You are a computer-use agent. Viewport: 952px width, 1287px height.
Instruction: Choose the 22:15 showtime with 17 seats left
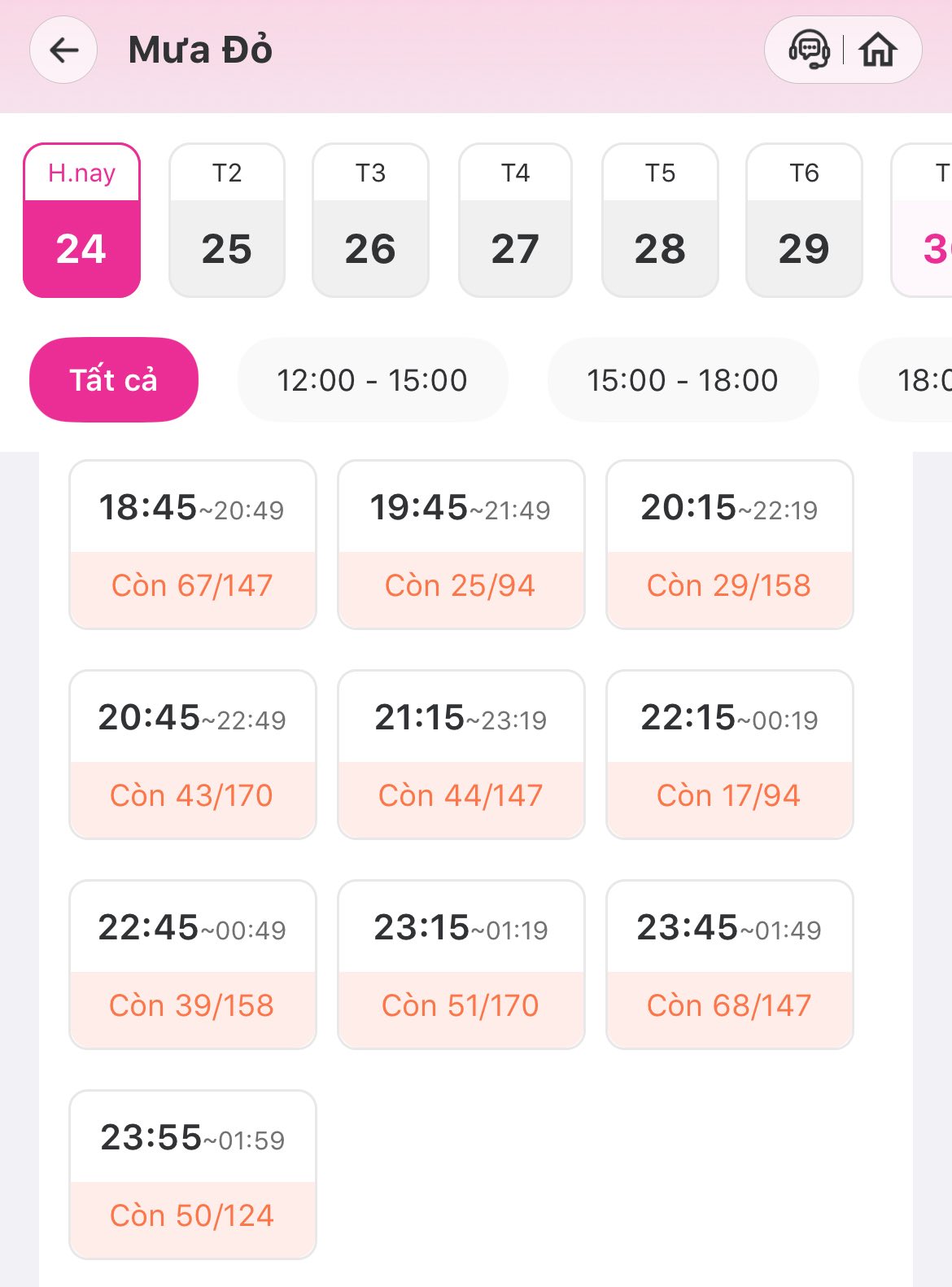(730, 755)
